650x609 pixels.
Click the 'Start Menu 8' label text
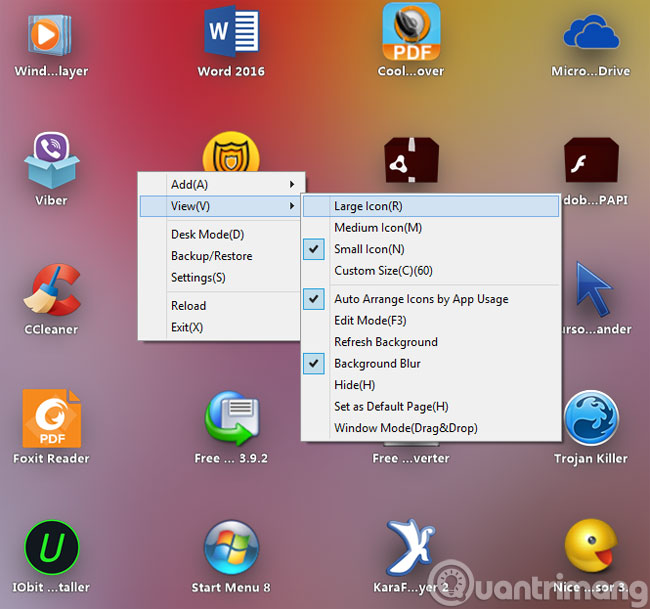click(x=231, y=587)
